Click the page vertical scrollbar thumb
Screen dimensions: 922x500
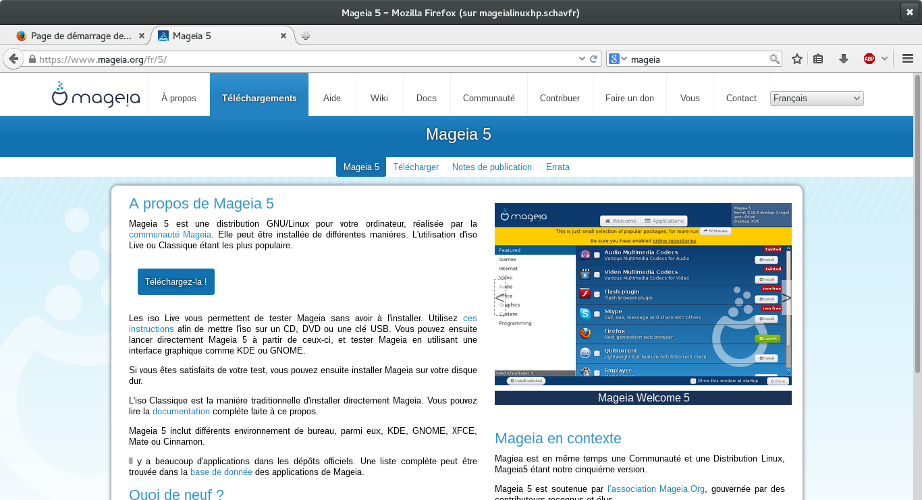917,224
